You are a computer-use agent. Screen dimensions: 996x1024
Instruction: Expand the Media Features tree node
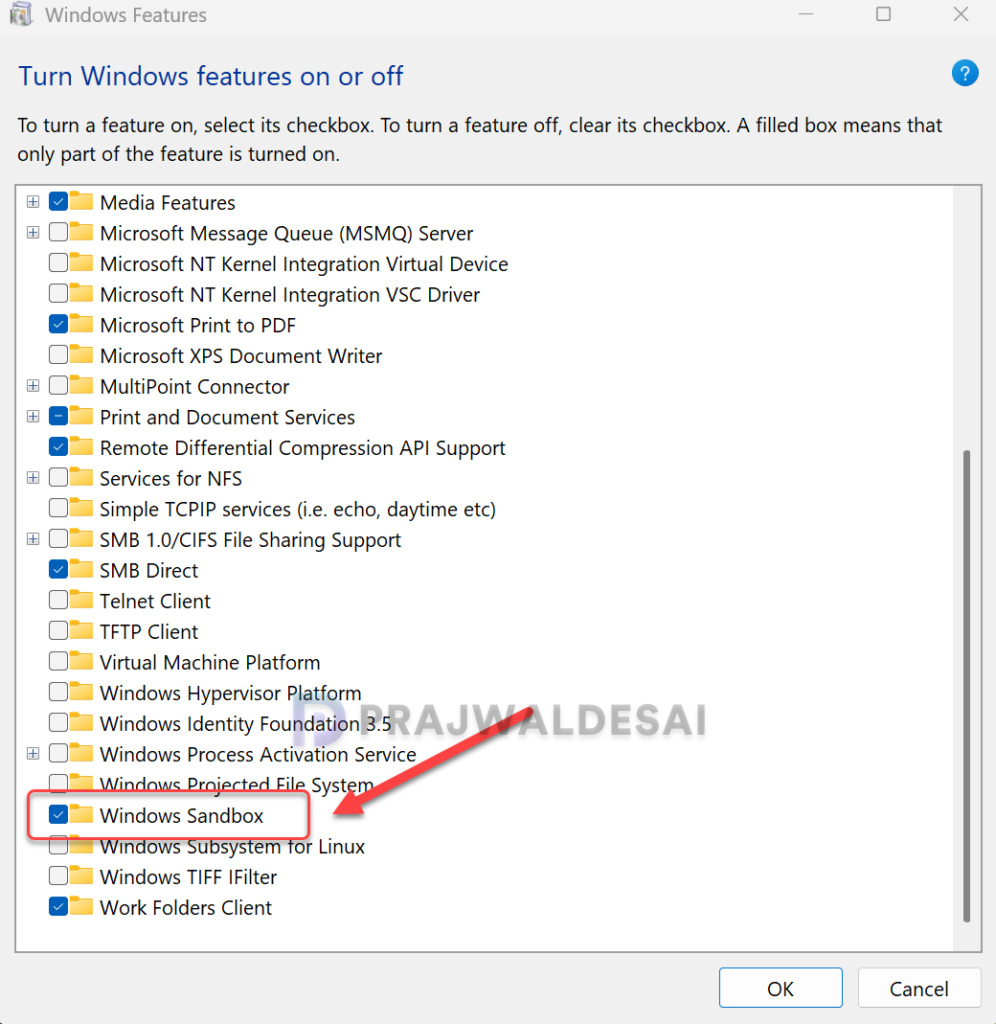click(x=33, y=201)
